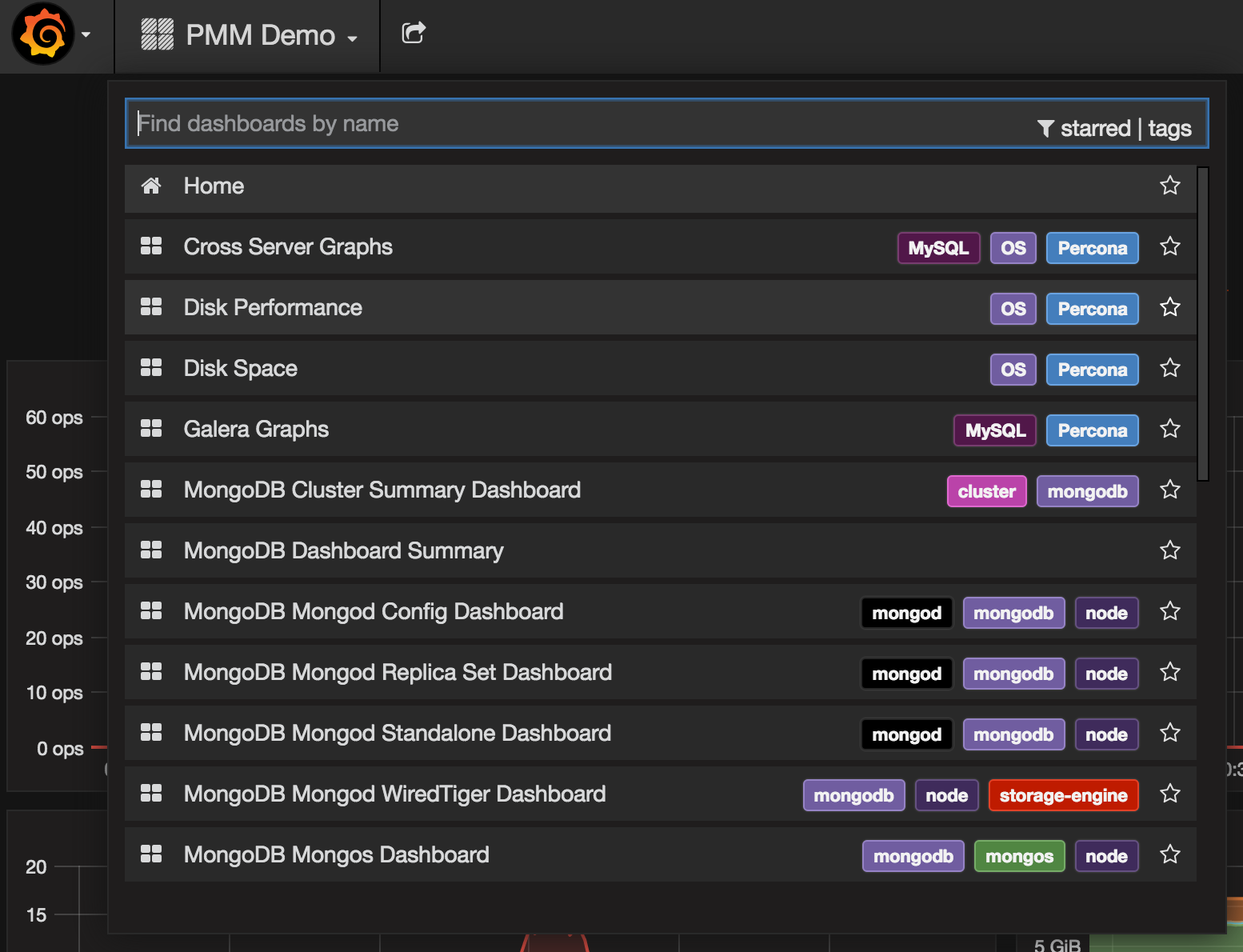
Task: Click the share dashboard icon
Action: (x=413, y=33)
